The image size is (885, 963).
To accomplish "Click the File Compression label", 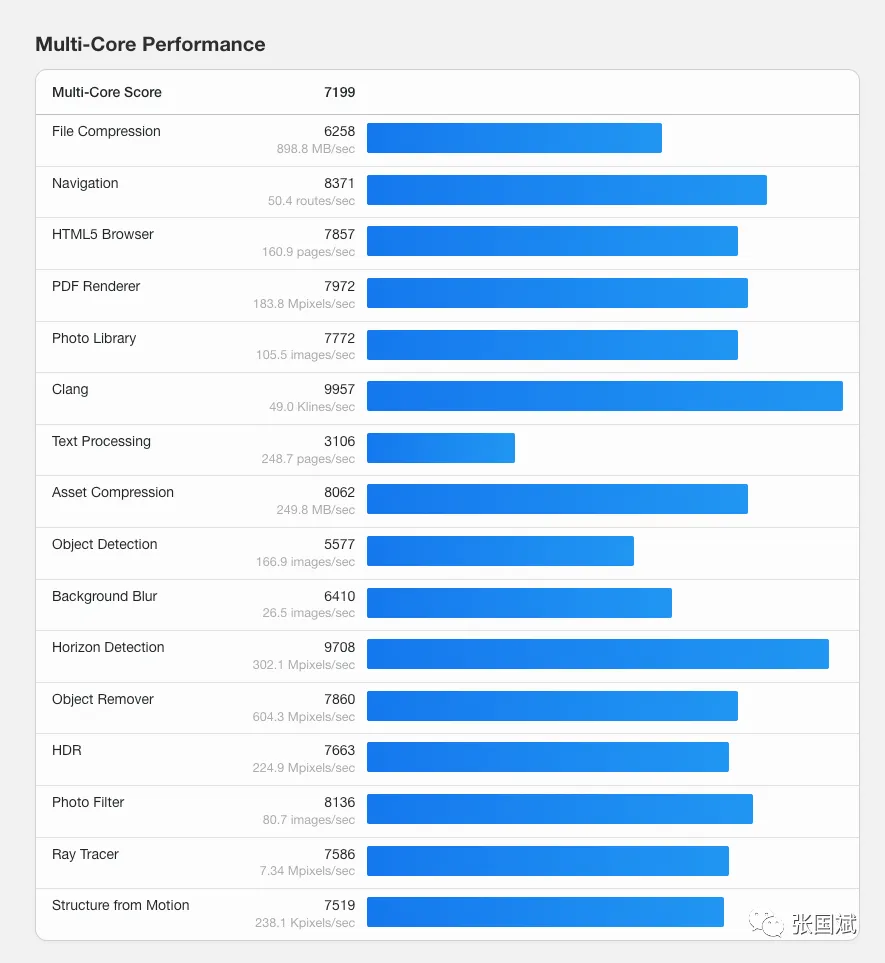I will tap(106, 131).
